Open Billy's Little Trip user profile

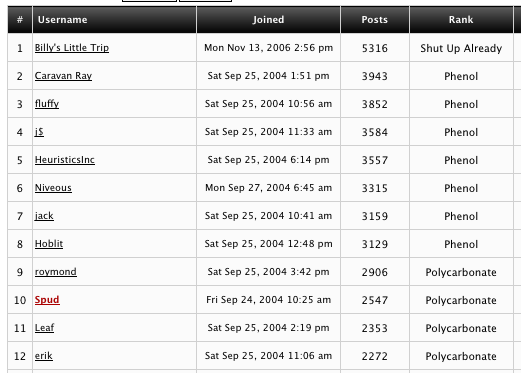72,48
